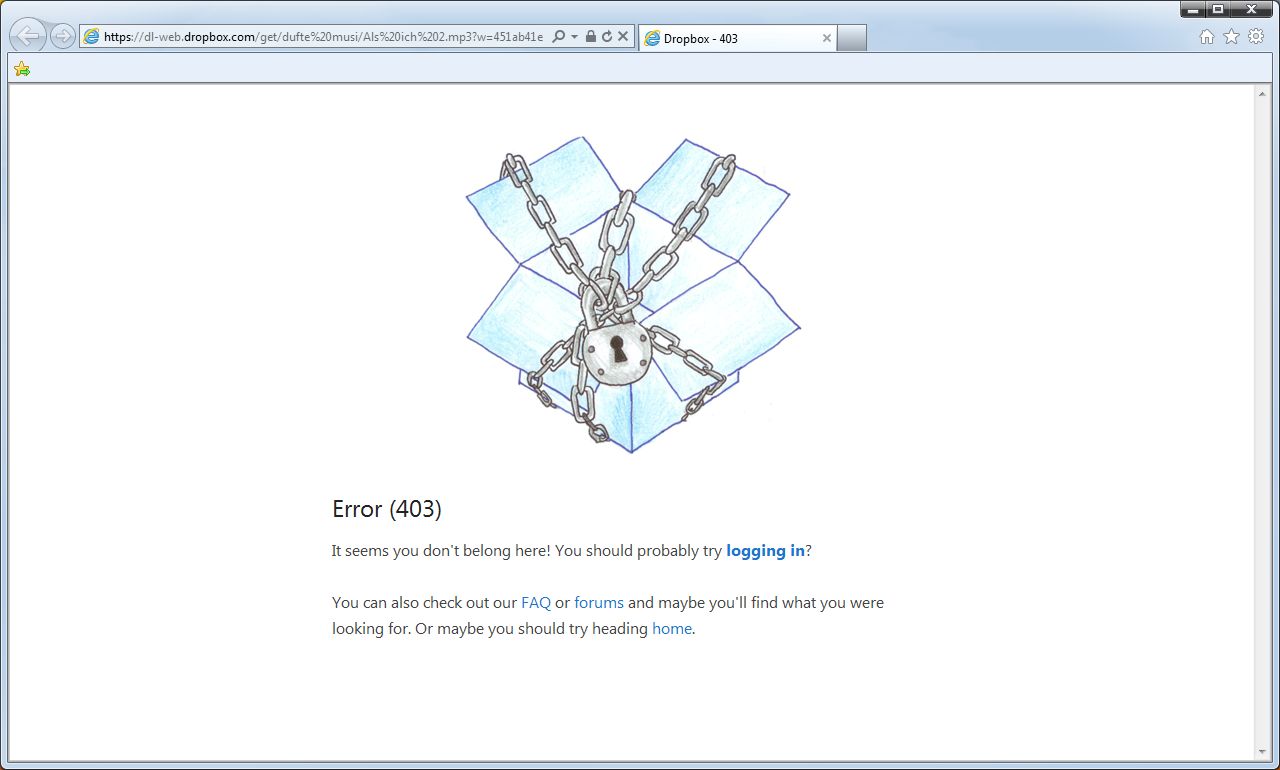Viewport: 1280px width, 770px height.
Task: Follow the 'logging in' link
Action: pyautogui.click(x=765, y=551)
